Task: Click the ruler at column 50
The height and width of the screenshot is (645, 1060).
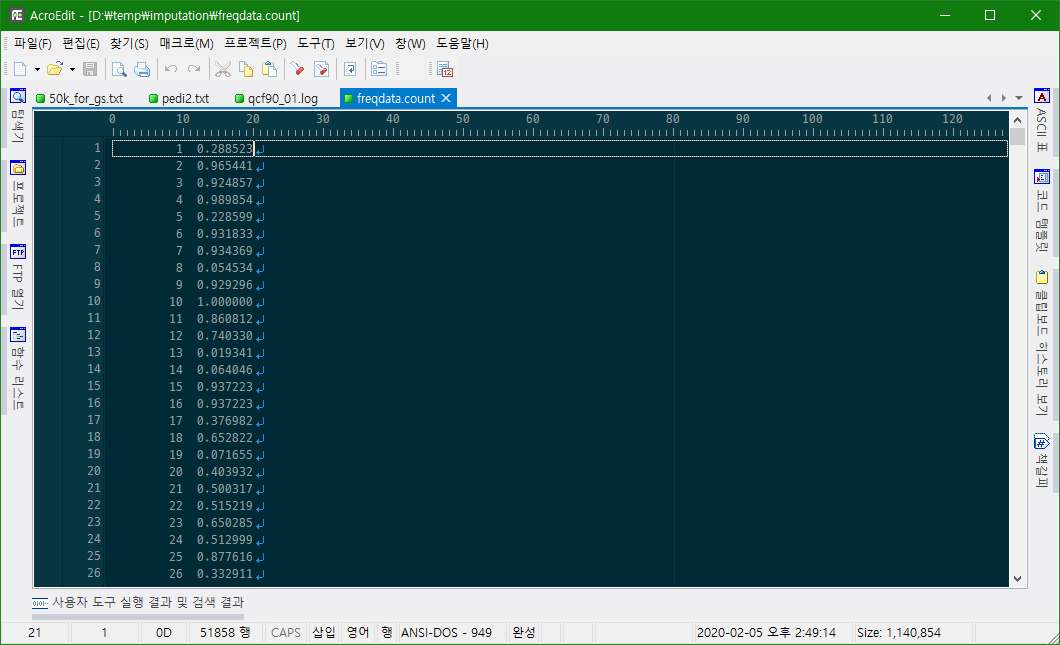Action: click(x=462, y=119)
